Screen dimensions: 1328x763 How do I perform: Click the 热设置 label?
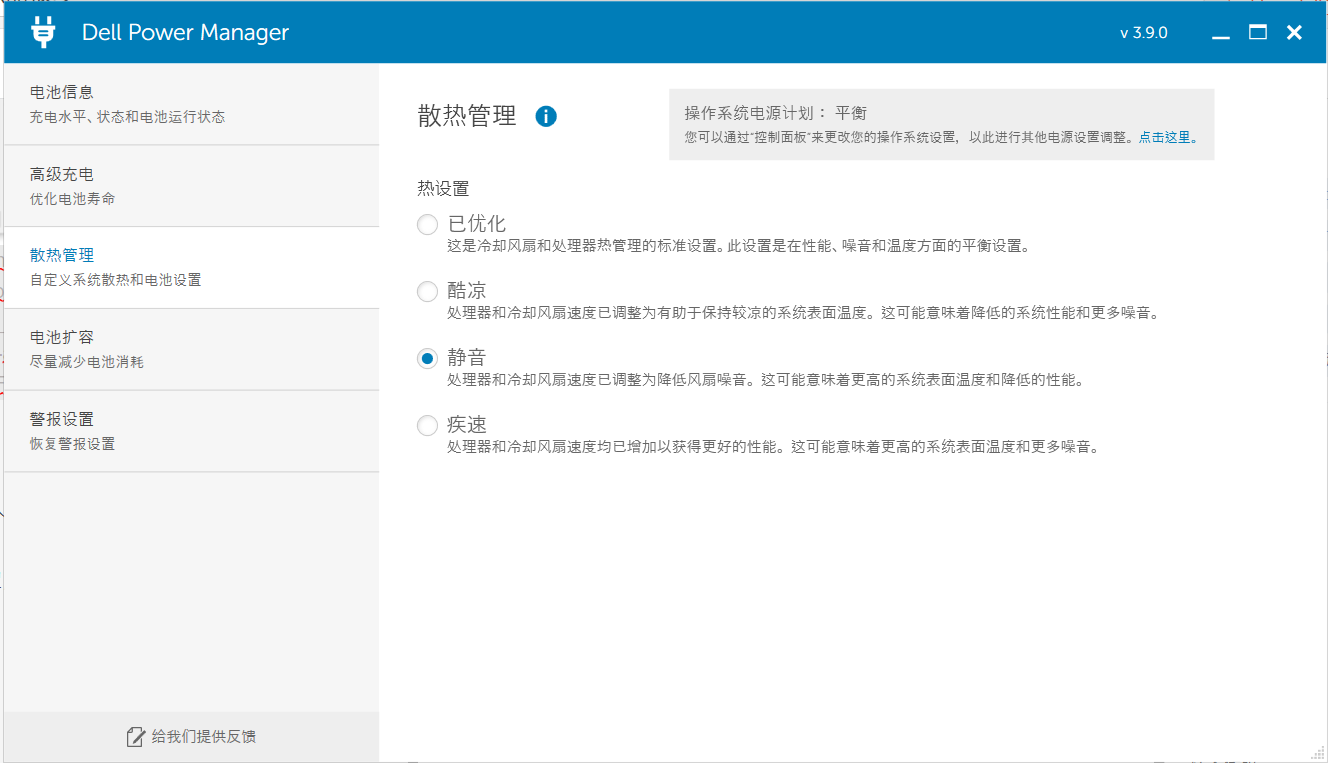443,188
